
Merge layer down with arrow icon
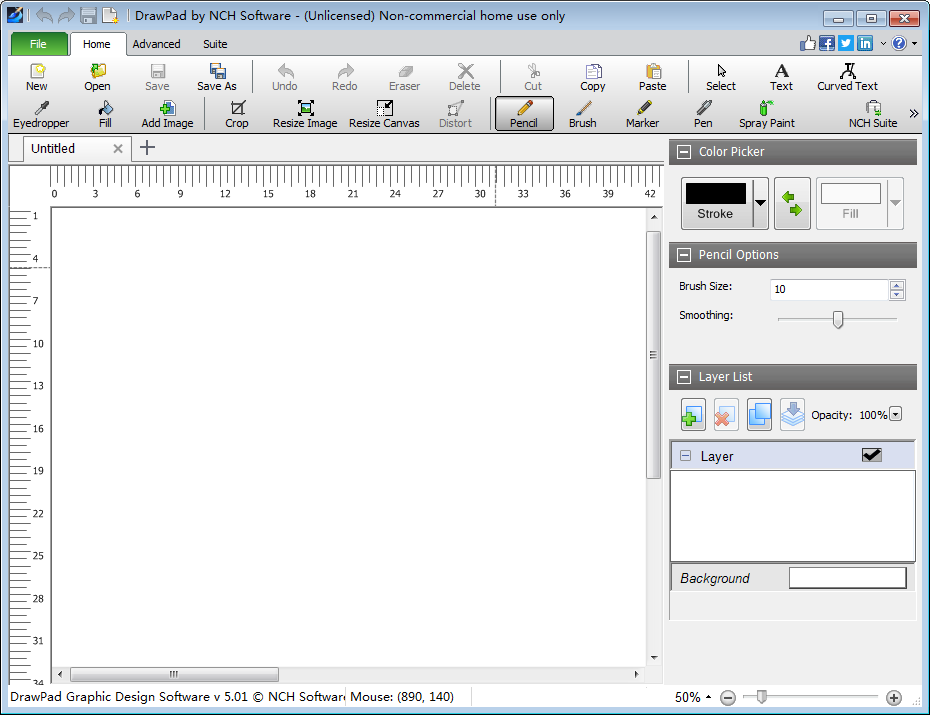(x=792, y=414)
